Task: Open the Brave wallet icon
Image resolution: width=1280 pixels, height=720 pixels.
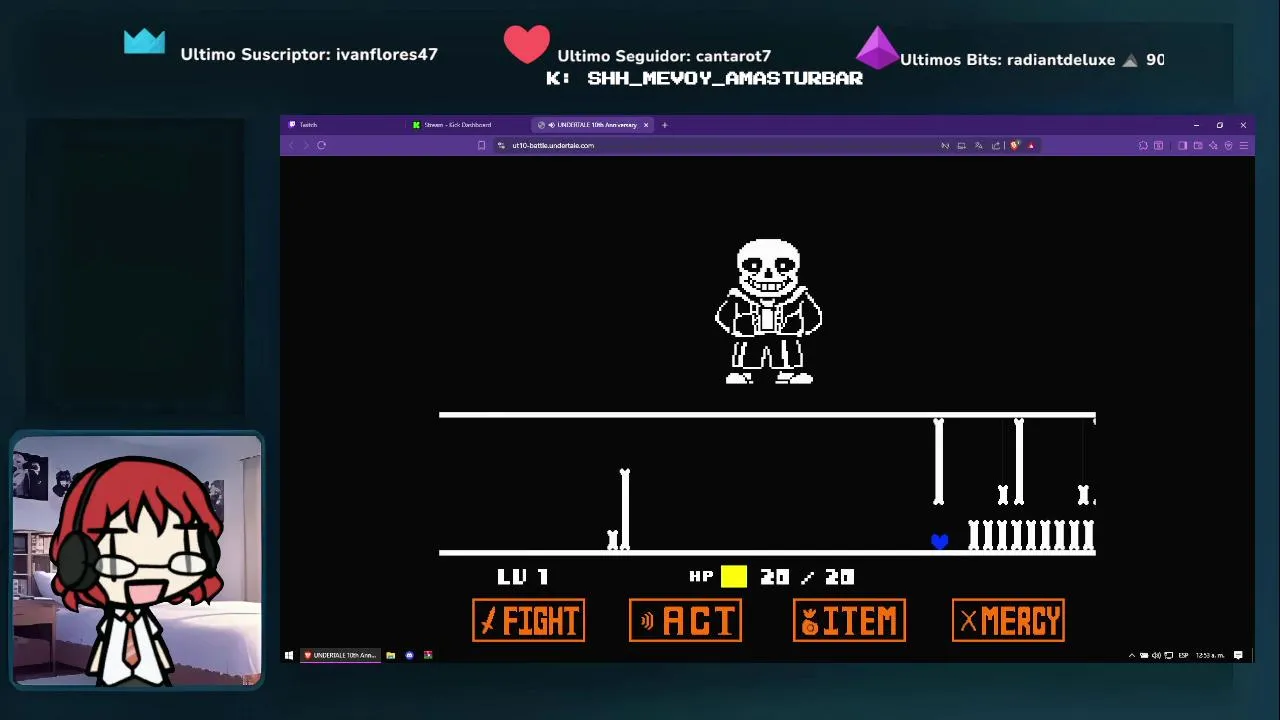Action: [1198, 145]
